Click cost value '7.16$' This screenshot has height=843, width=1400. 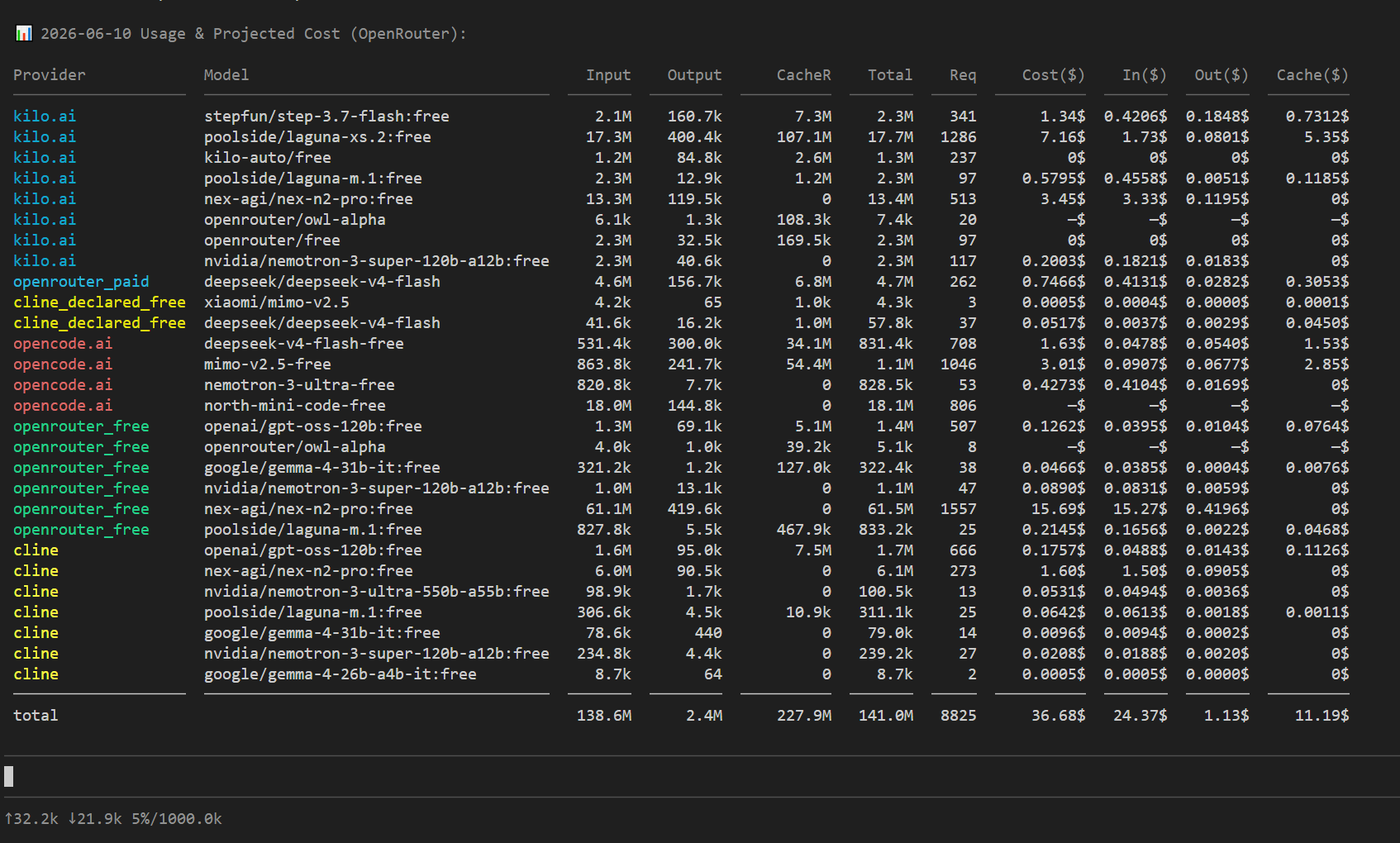pyautogui.click(x=1063, y=137)
